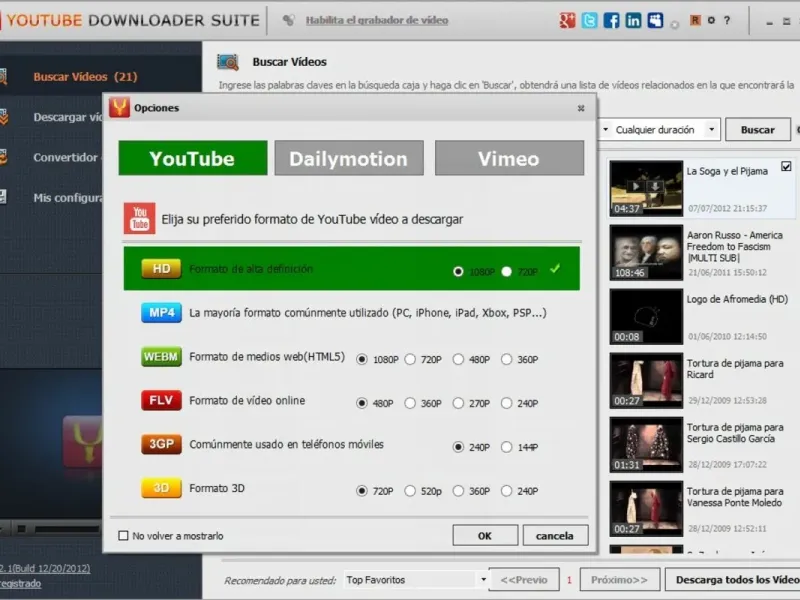Uncheck La Soga y el Pijama checkbox
This screenshot has width=800, height=600.
[x=786, y=166]
